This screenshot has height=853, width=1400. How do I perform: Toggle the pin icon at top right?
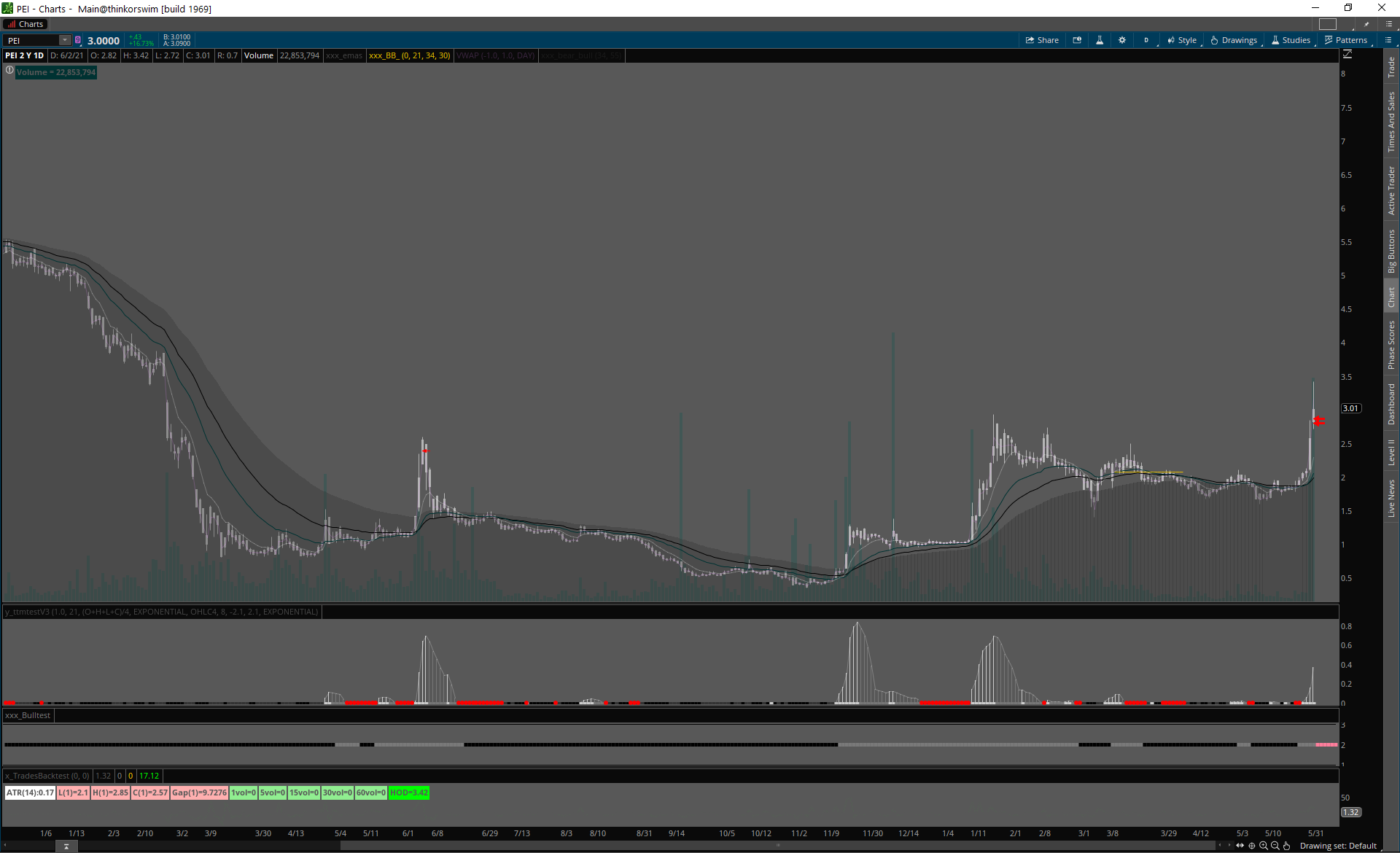[1366, 24]
